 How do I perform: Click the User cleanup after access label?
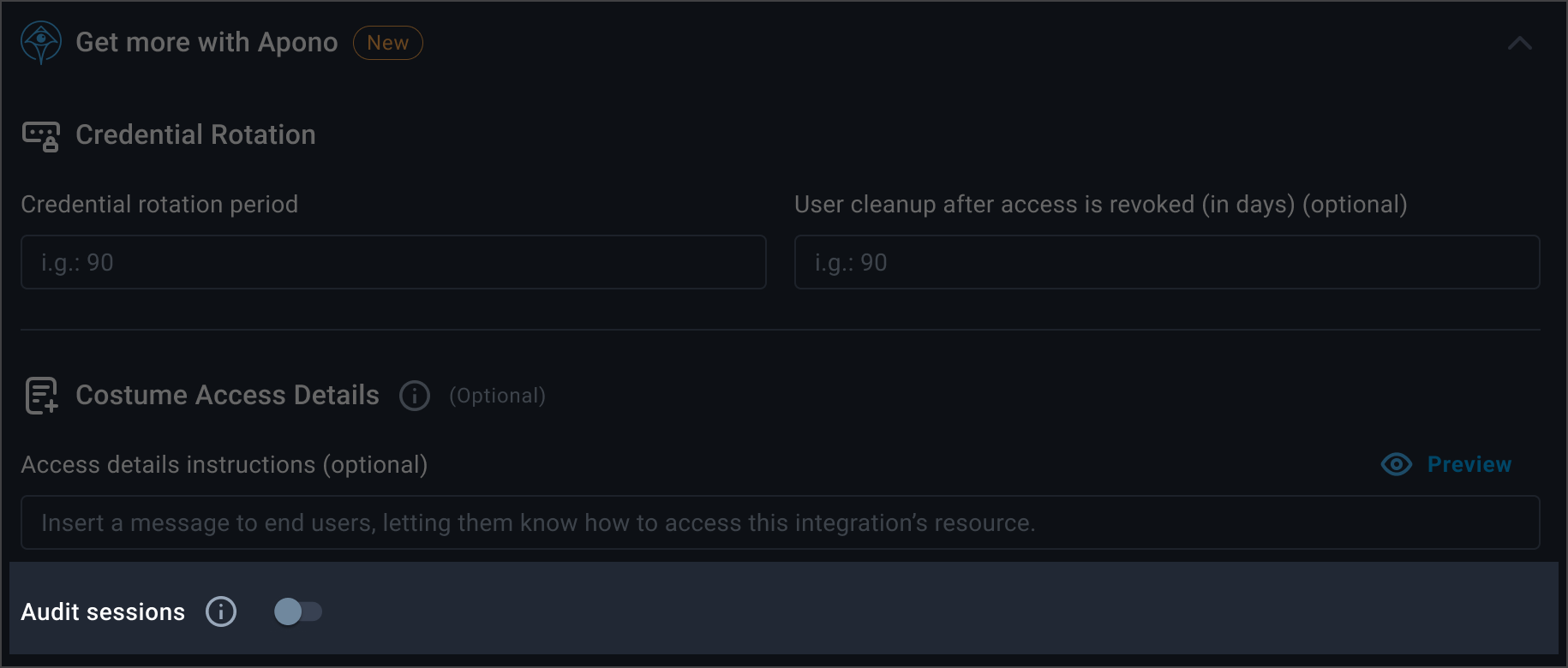[1100, 205]
